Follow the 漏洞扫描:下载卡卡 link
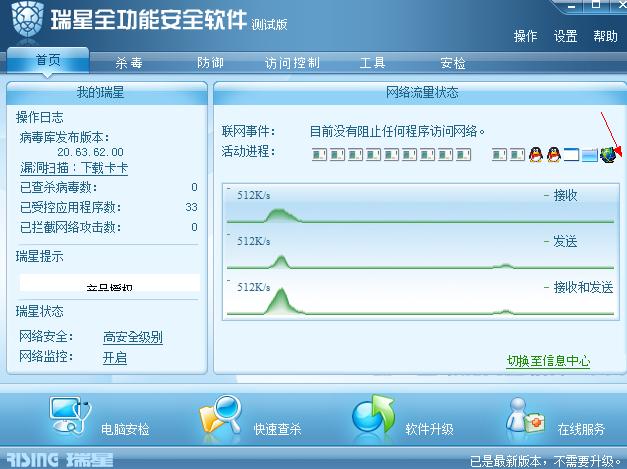 pyautogui.click(x=74, y=168)
